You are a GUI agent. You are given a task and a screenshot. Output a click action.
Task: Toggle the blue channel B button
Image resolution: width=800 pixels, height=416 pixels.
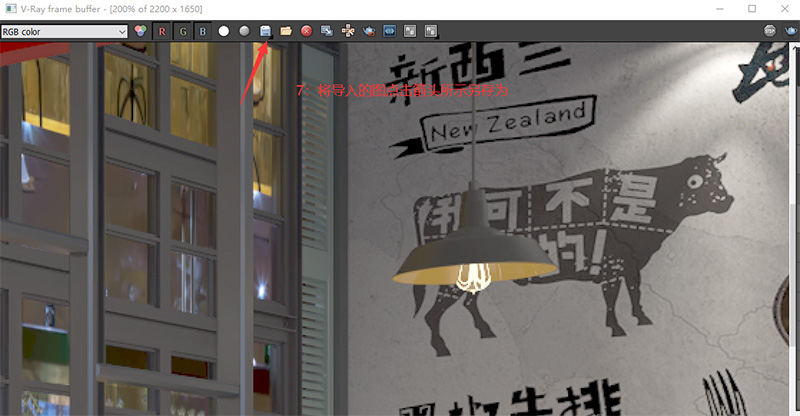(203, 31)
